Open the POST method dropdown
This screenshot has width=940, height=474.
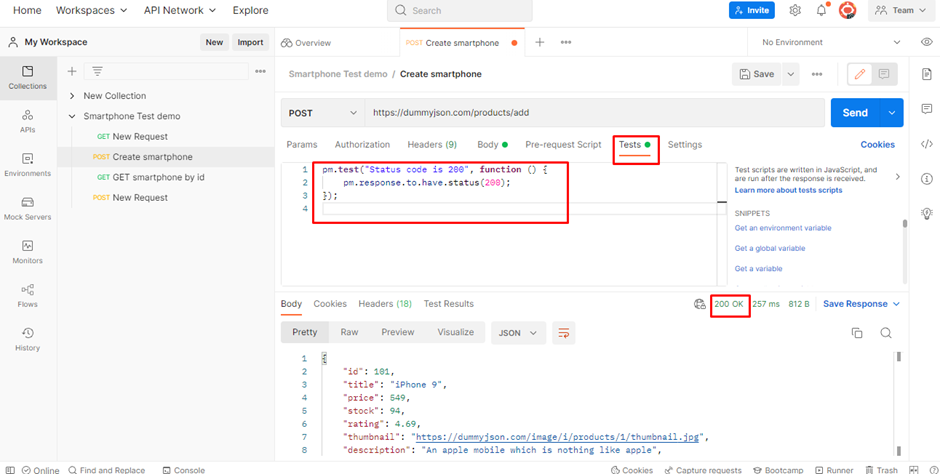[x=323, y=113]
